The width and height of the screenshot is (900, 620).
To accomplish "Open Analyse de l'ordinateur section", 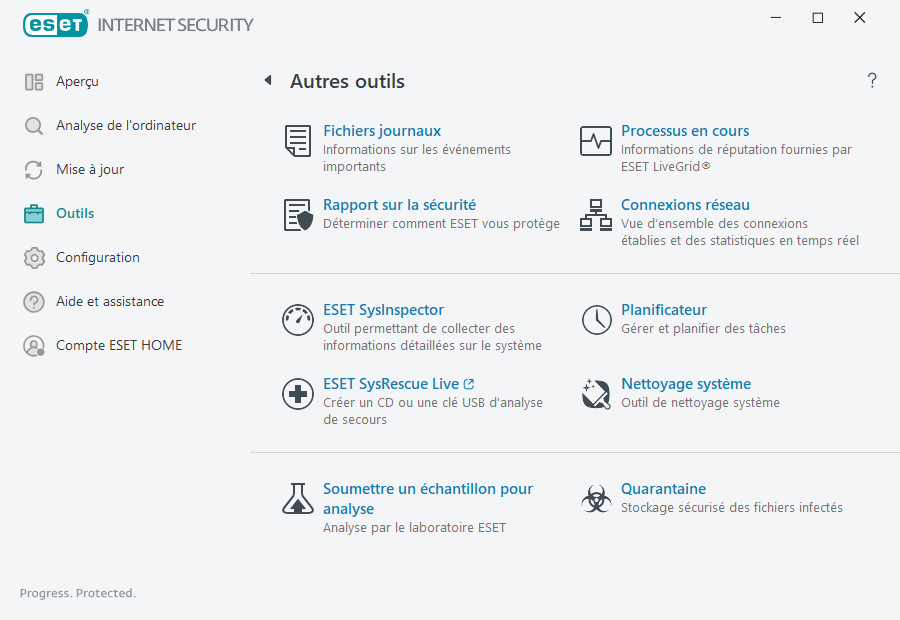I will pyautogui.click(x=126, y=126).
